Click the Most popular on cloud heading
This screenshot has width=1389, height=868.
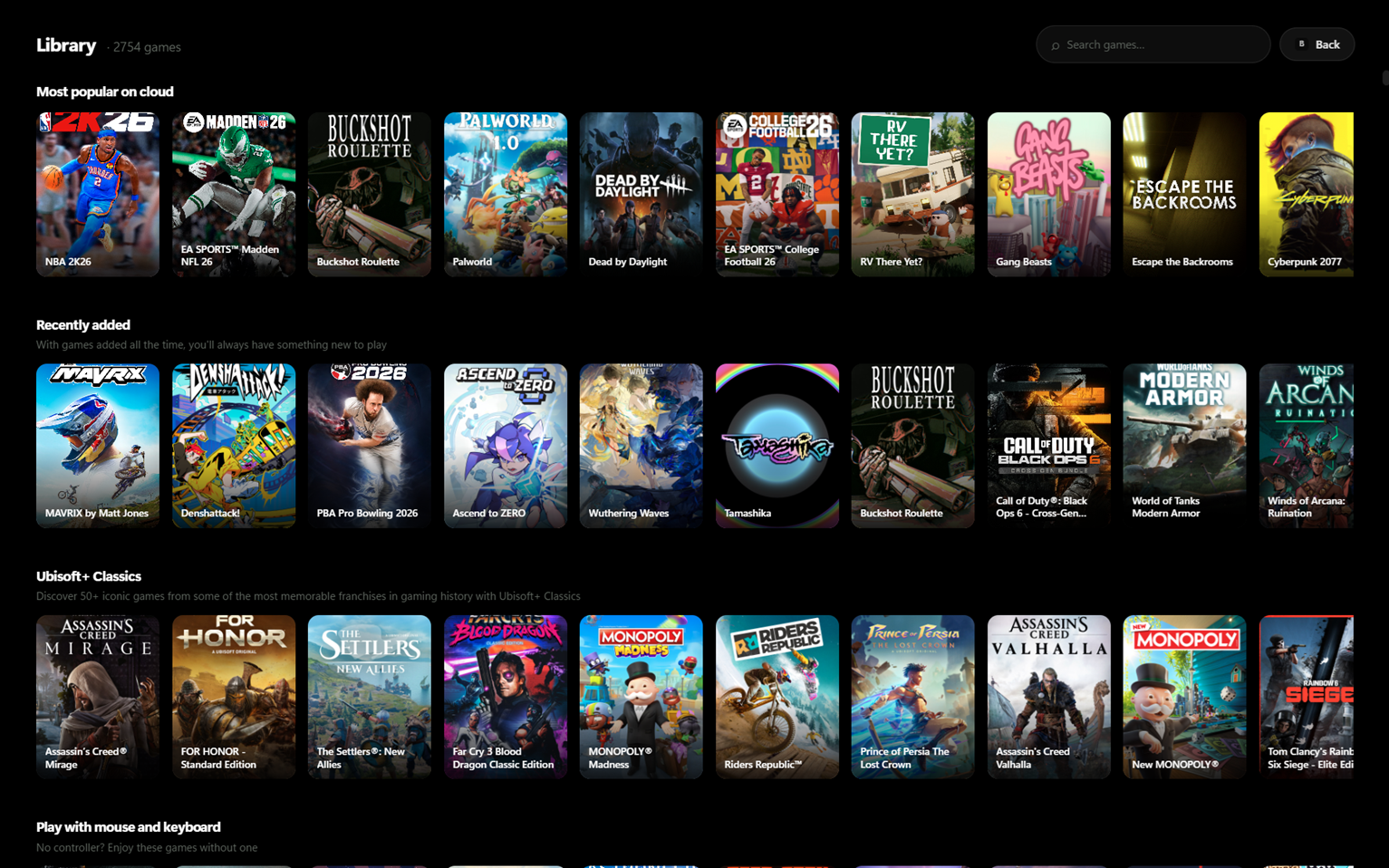105,92
